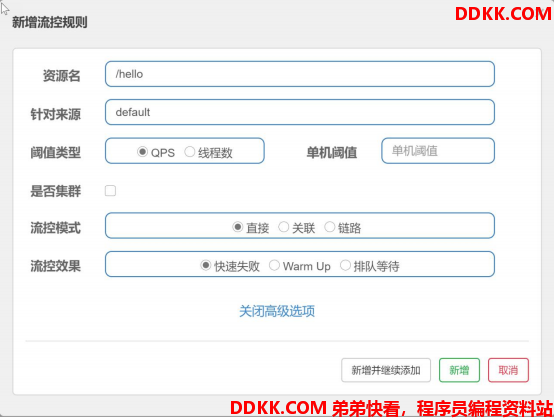Image resolution: width=555 pixels, height=418 pixels.
Task: Click the 流控模式 field label
Action: click(56, 228)
